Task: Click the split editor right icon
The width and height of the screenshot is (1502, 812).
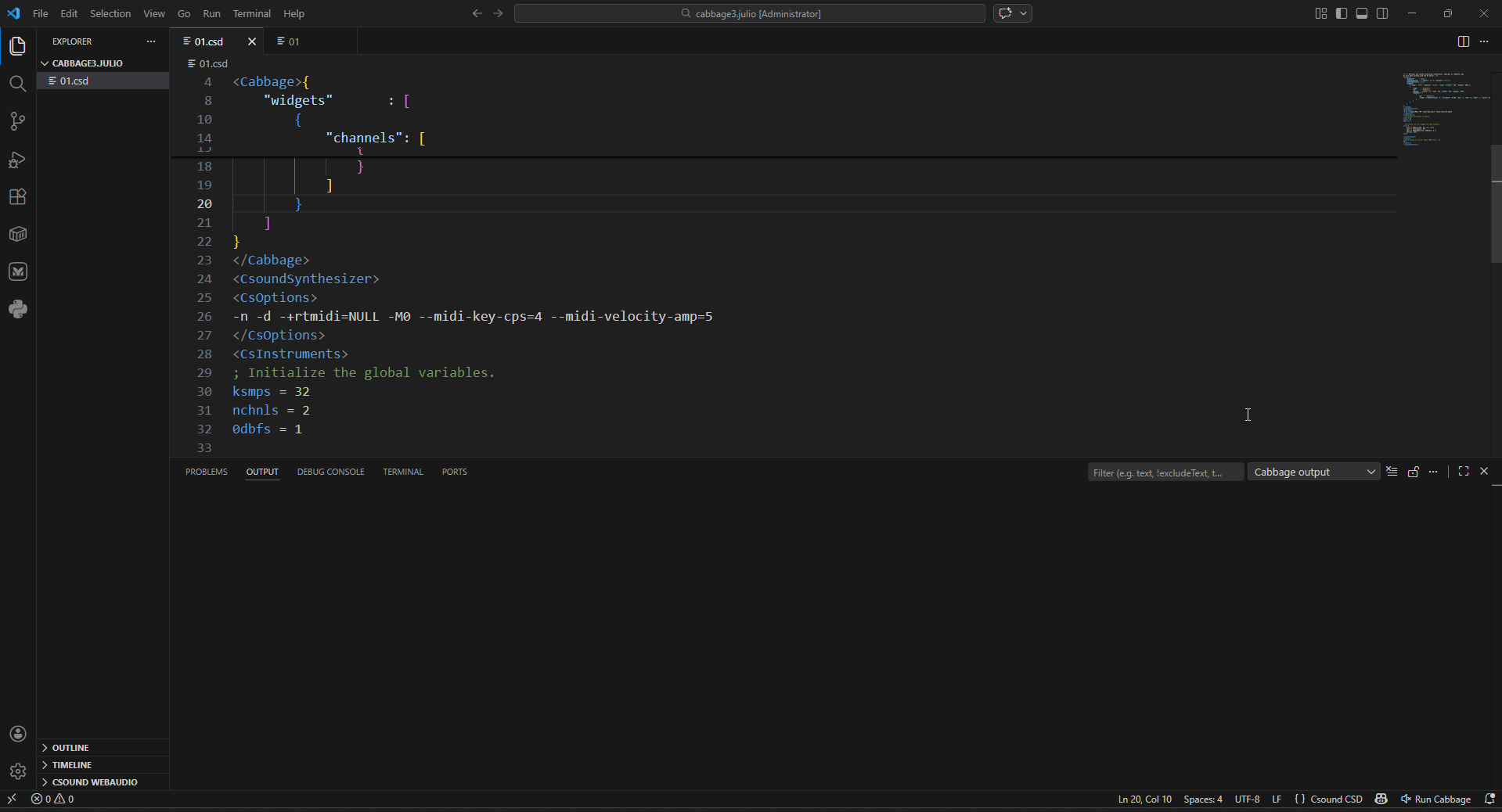Action: (x=1463, y=41)
